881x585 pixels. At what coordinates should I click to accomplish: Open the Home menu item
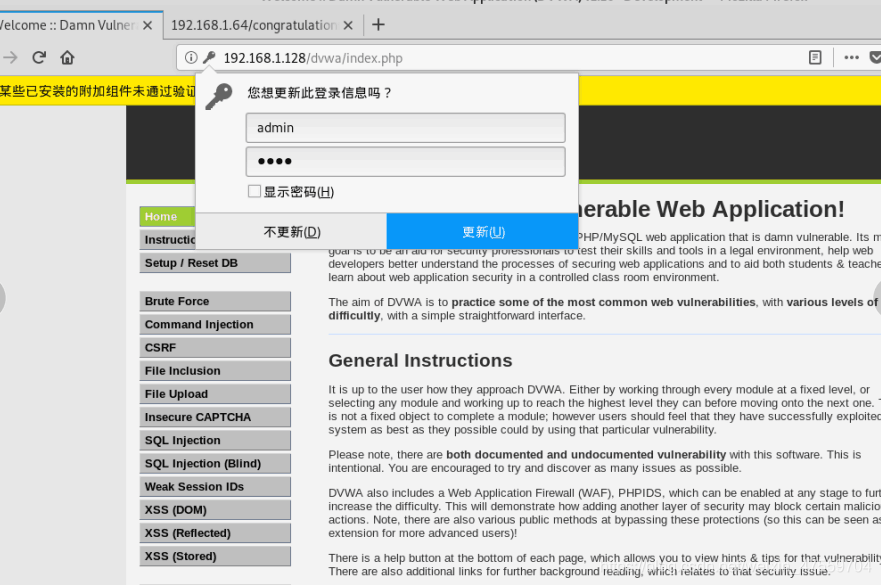(x=167, y=216)
